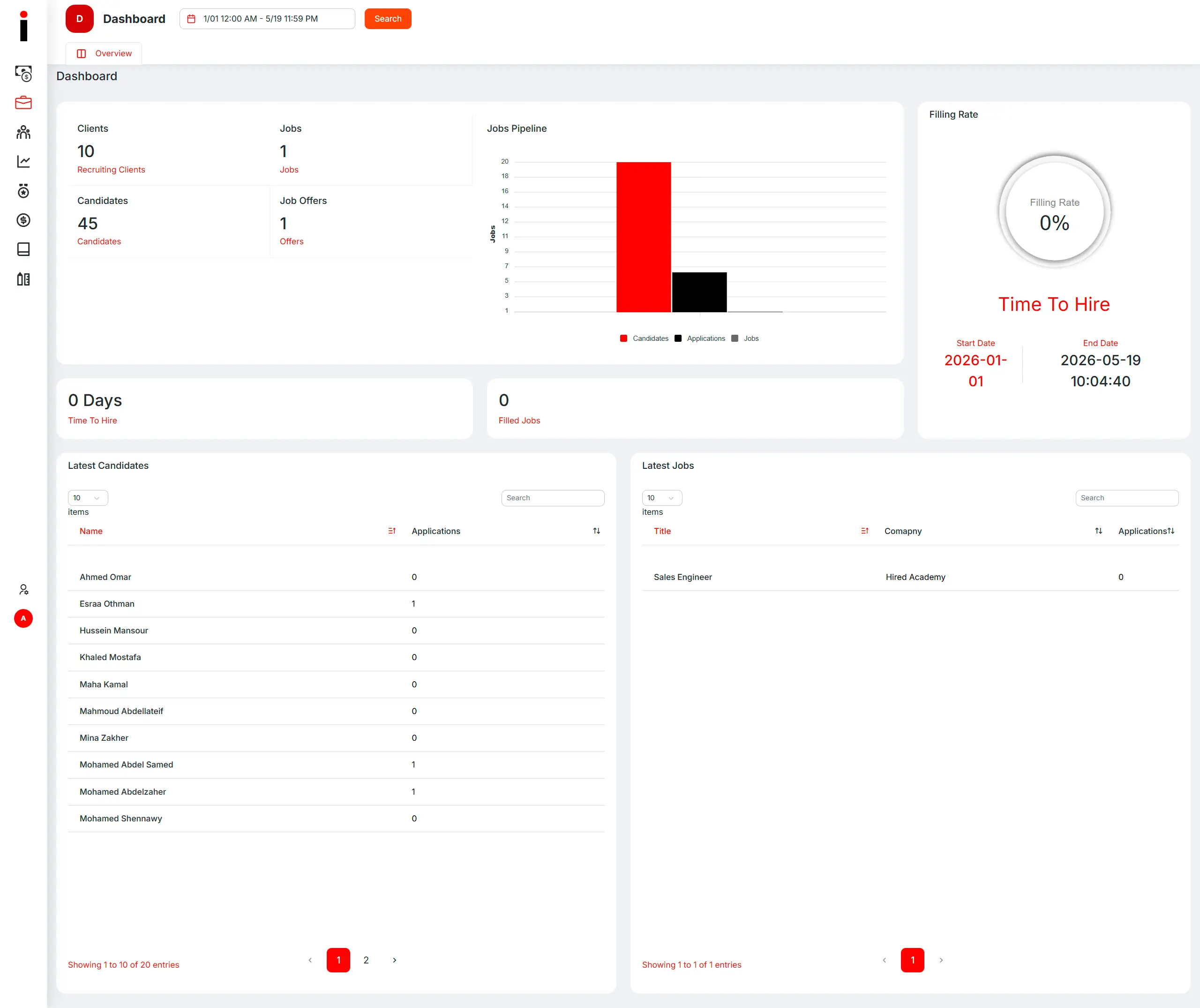The height and width of the screenshot is (1008, 1200).
Task: Select candidate Mohamed Abdel Samed
Action: 126,765
